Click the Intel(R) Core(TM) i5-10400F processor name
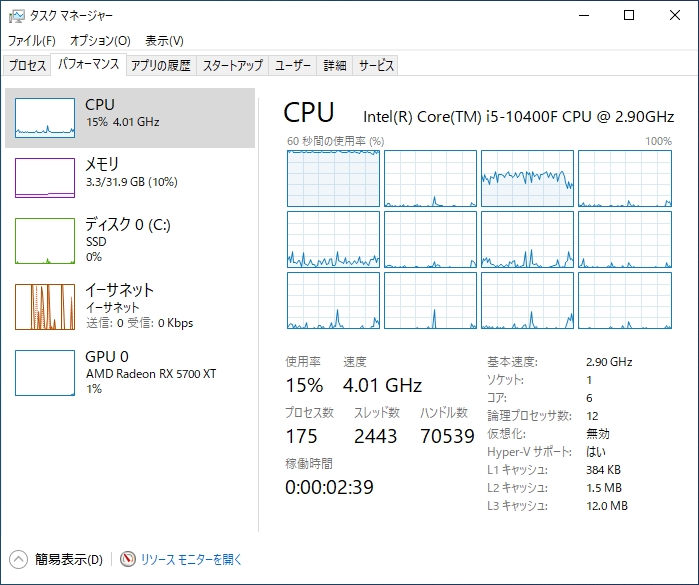The width and height of the screenshot is (699, 585). click(518, 117)
